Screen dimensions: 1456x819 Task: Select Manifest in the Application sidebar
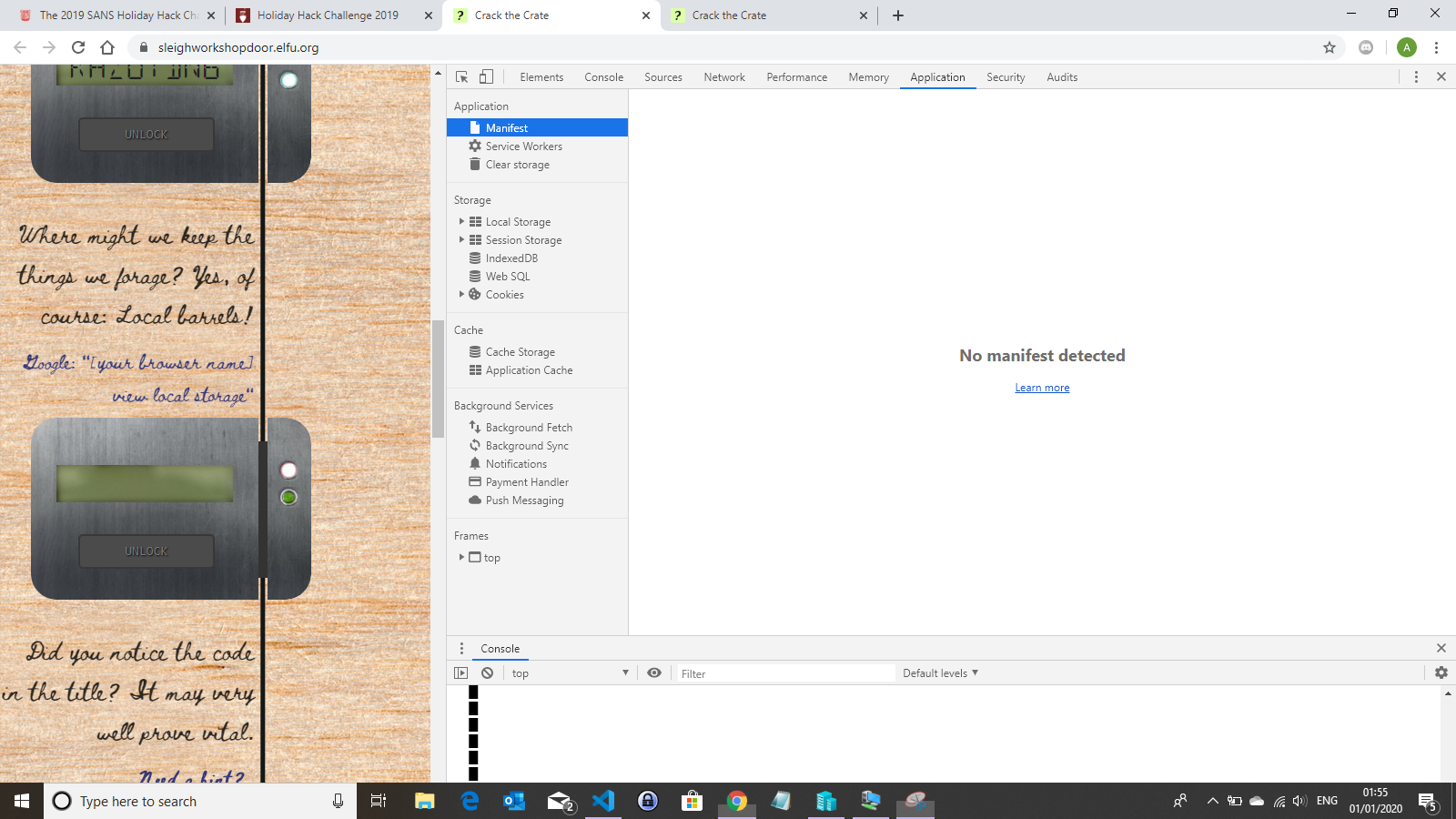click(x=537, y=128)
